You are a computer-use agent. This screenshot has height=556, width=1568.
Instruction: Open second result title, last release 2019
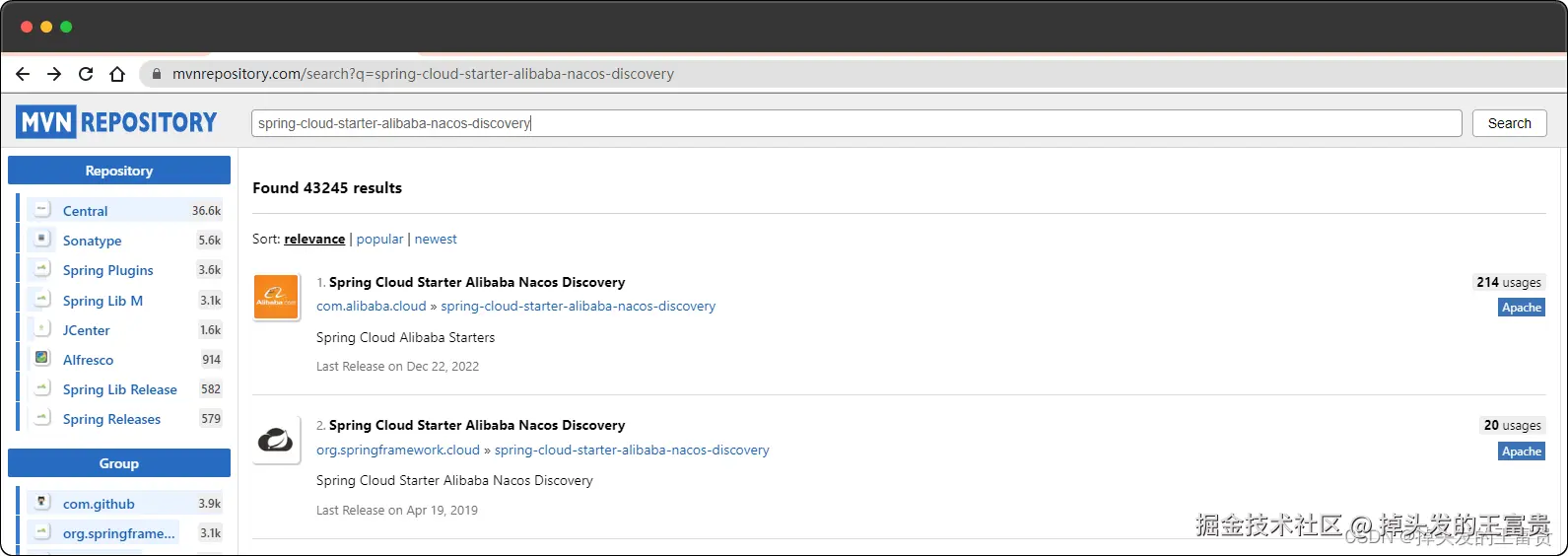click(477, 425)
